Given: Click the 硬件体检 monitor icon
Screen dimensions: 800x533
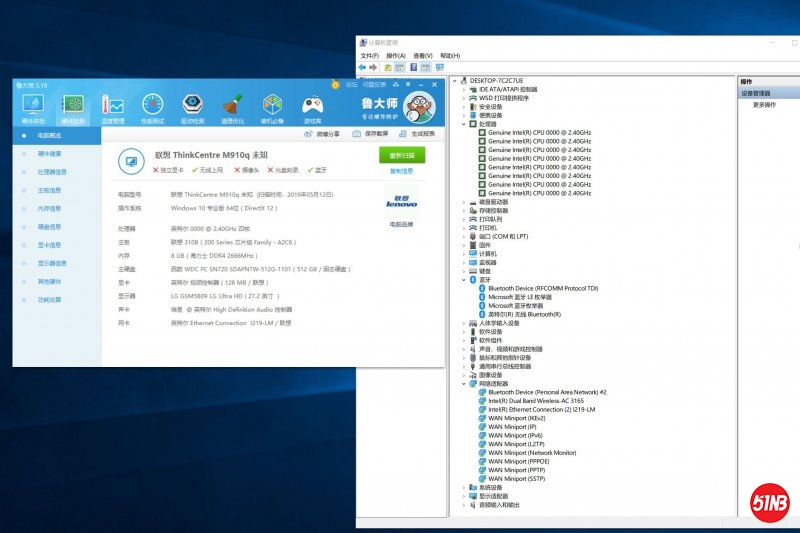Looking at the screenshot, I should click(32, 107).
